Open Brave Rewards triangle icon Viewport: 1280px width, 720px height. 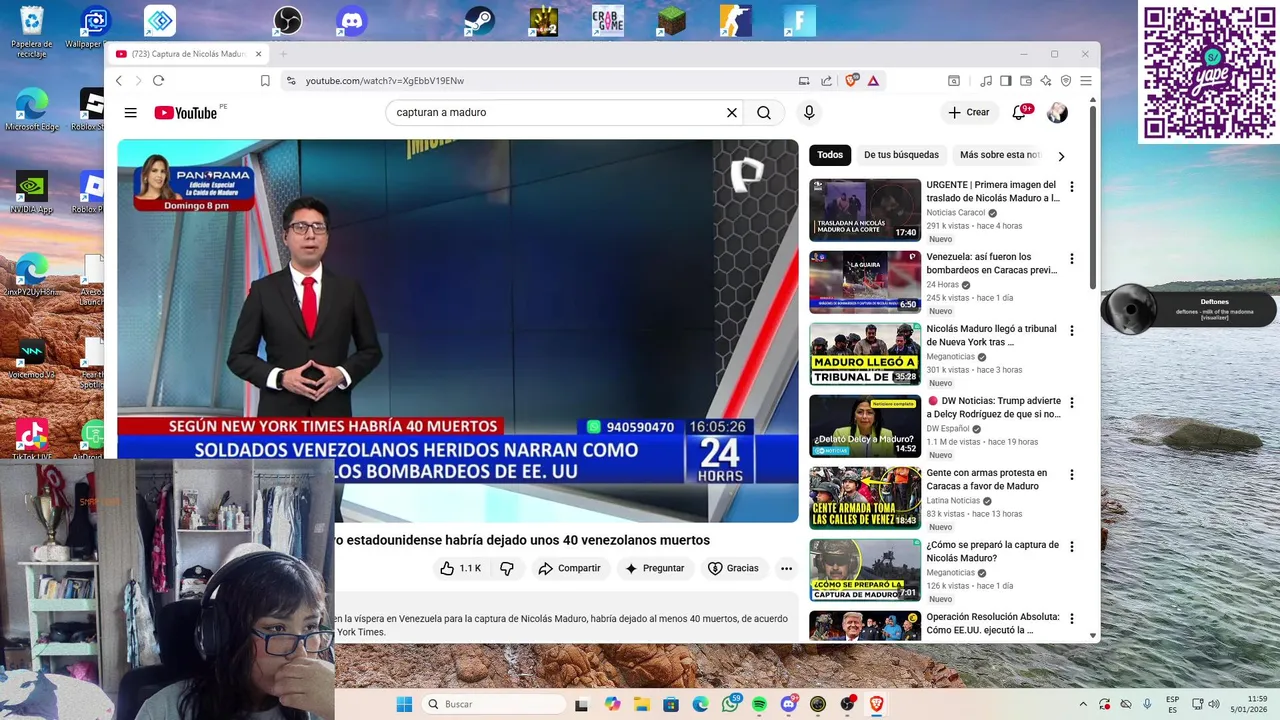point(873,81)
